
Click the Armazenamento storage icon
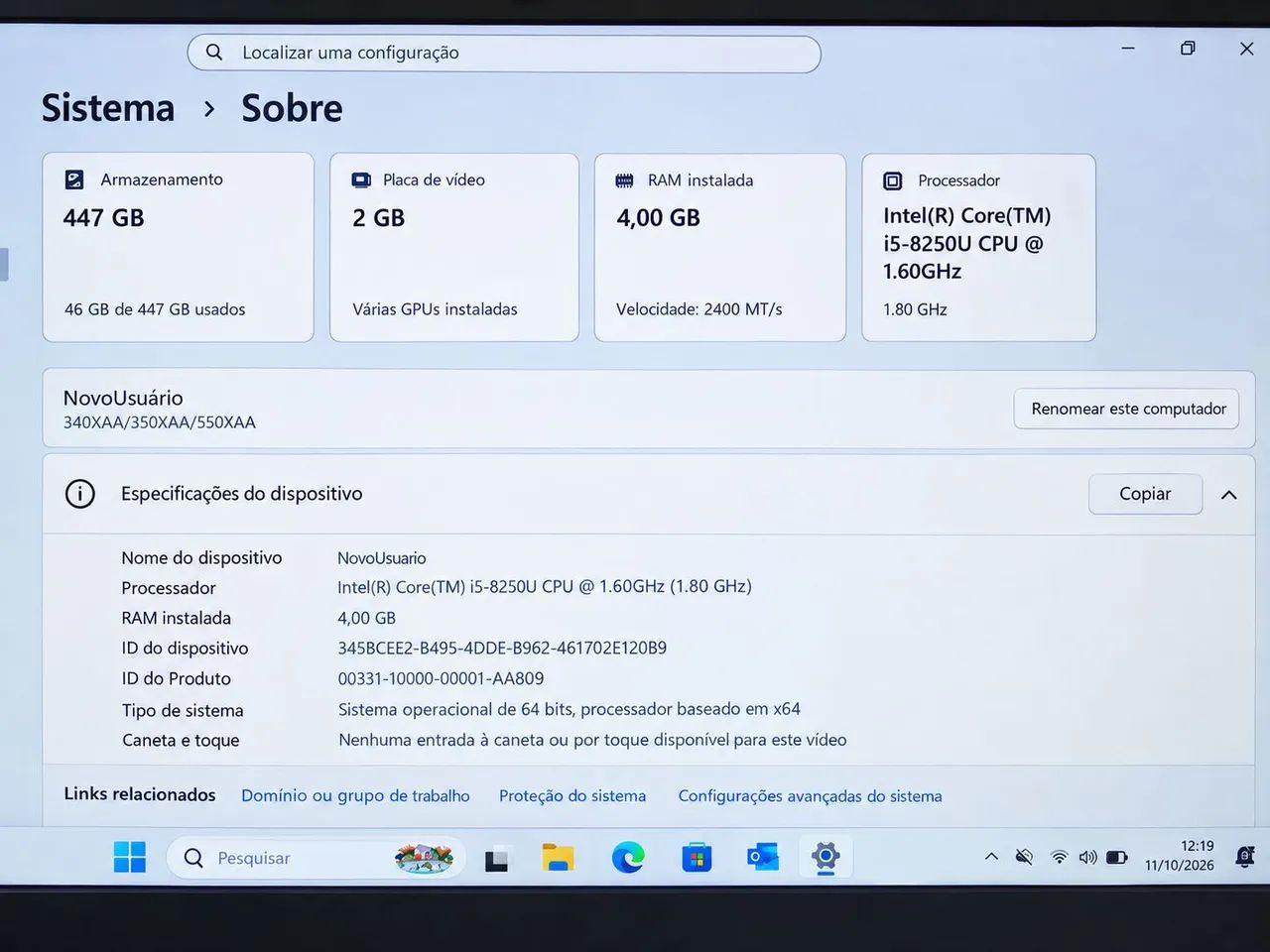(74, 179)
